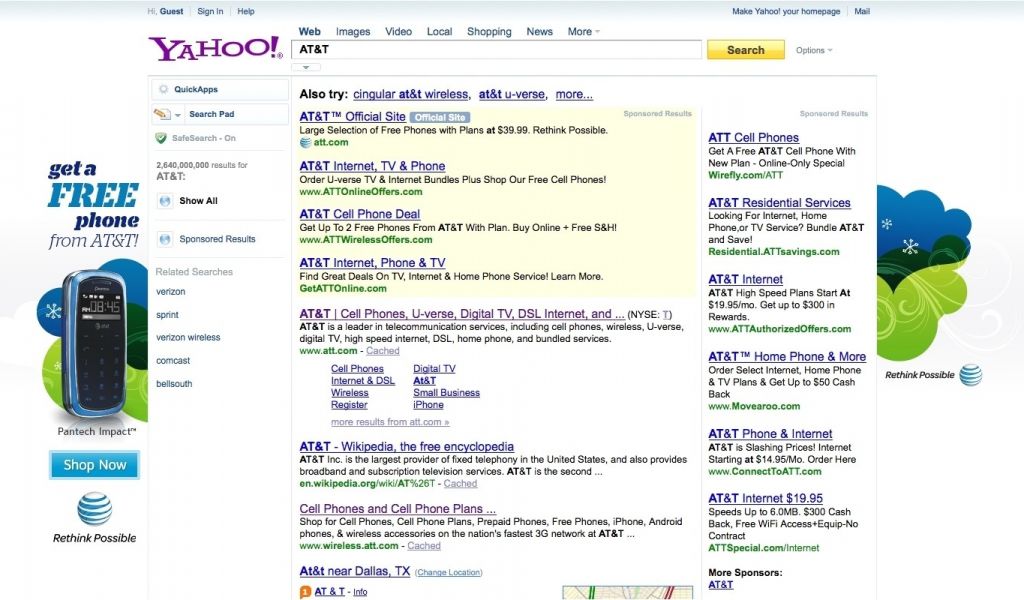Toggle the SafeSearch - On setting

[203, 138]
